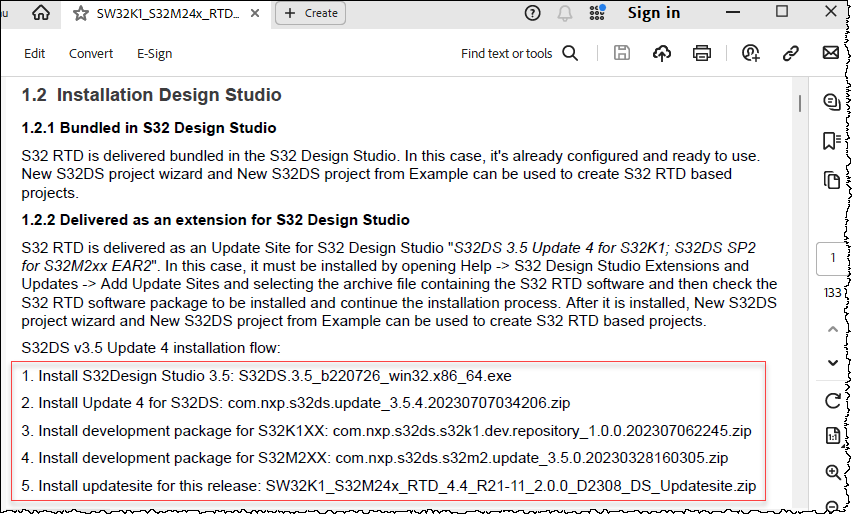Open the comments panel icon
852x516 pixels.
tap(831, 101)
